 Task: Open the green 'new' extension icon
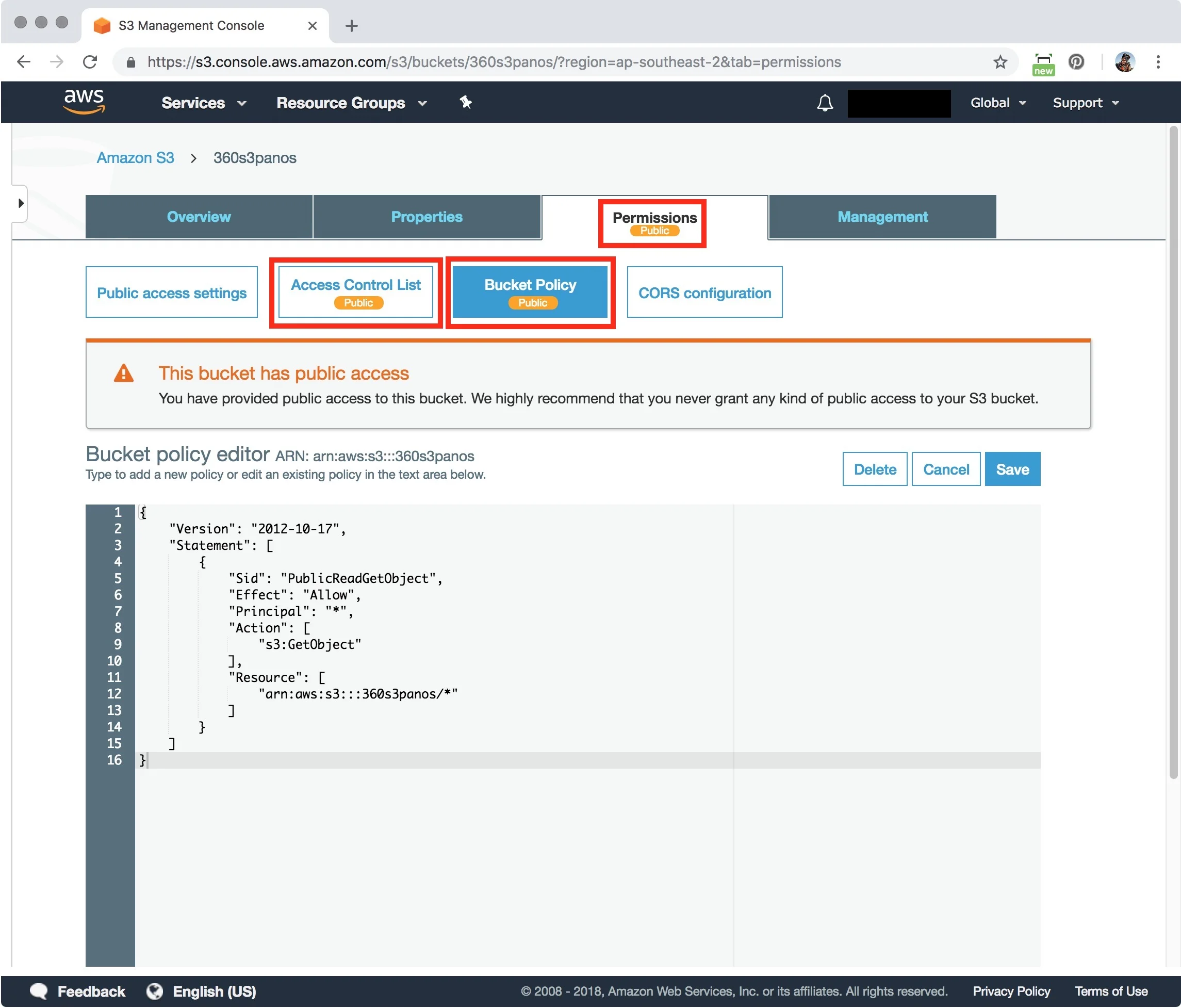pos(1043,63)
